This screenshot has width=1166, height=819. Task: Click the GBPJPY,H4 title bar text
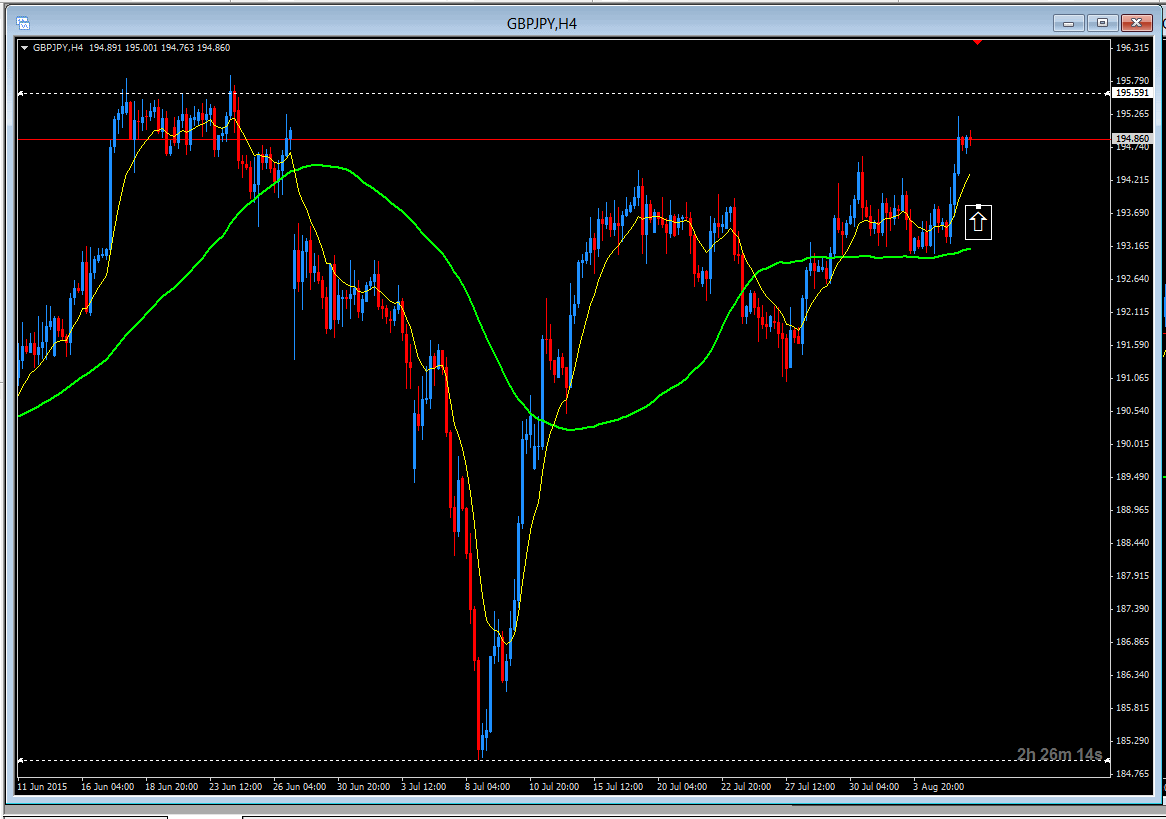pos(542,23)
